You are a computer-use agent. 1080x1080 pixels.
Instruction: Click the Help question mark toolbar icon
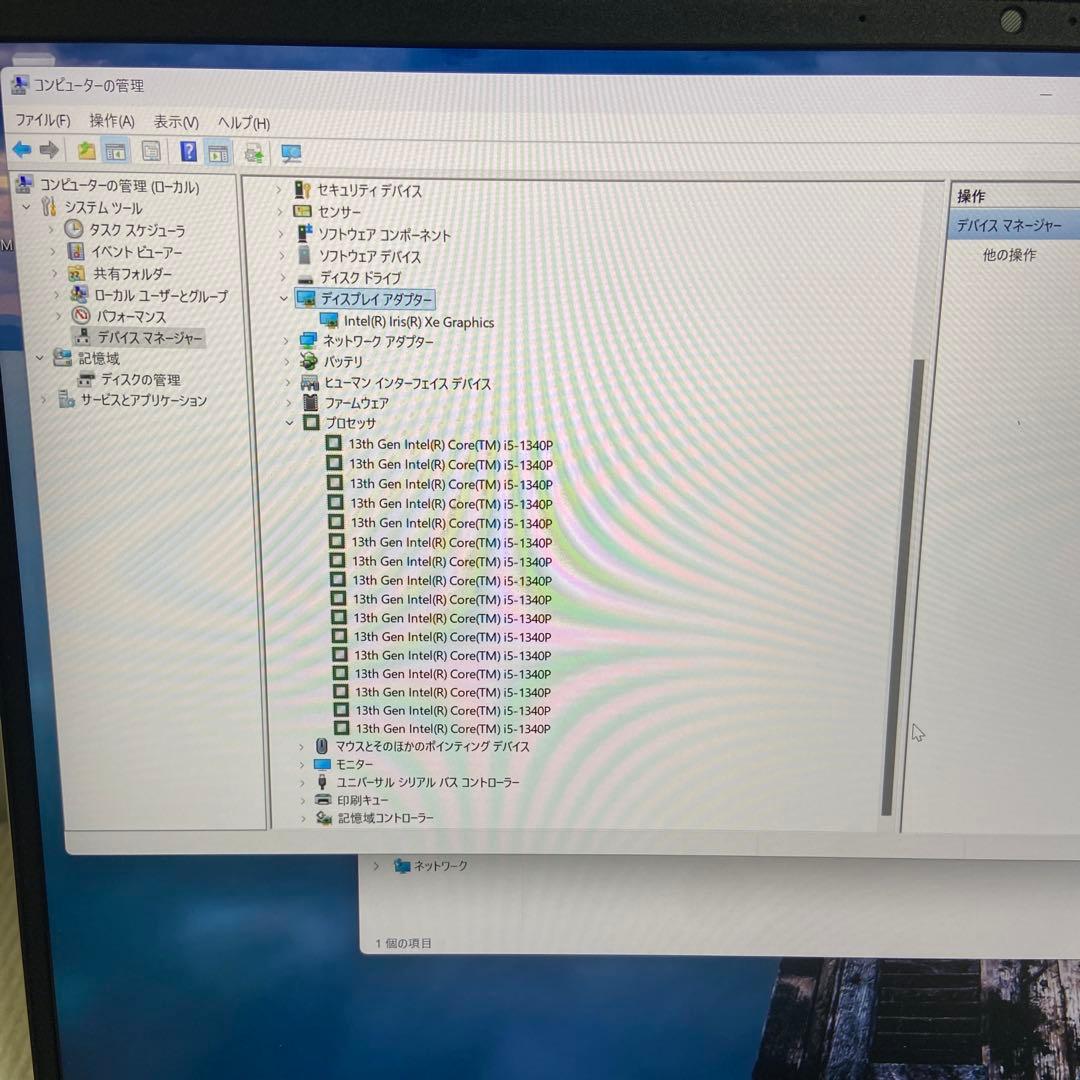[x=187, y=151]
